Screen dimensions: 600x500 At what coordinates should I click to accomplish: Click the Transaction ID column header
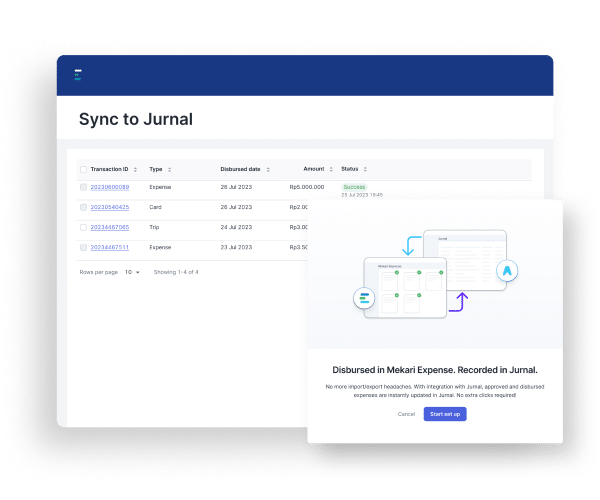pyautogui.click(x=109, y=169)
